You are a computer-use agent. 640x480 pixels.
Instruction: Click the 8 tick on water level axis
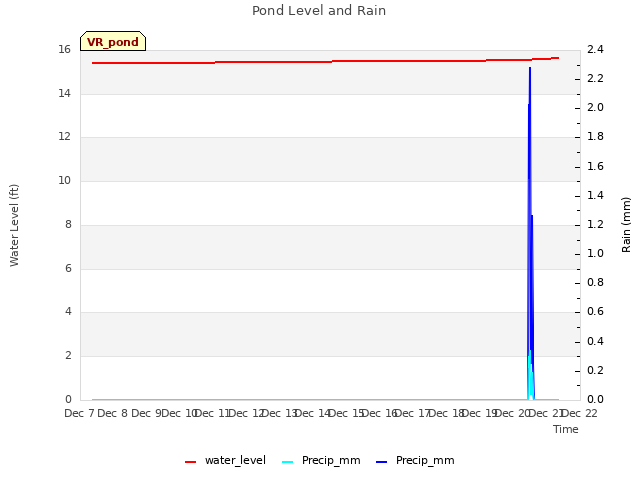(x=68, y=224)
